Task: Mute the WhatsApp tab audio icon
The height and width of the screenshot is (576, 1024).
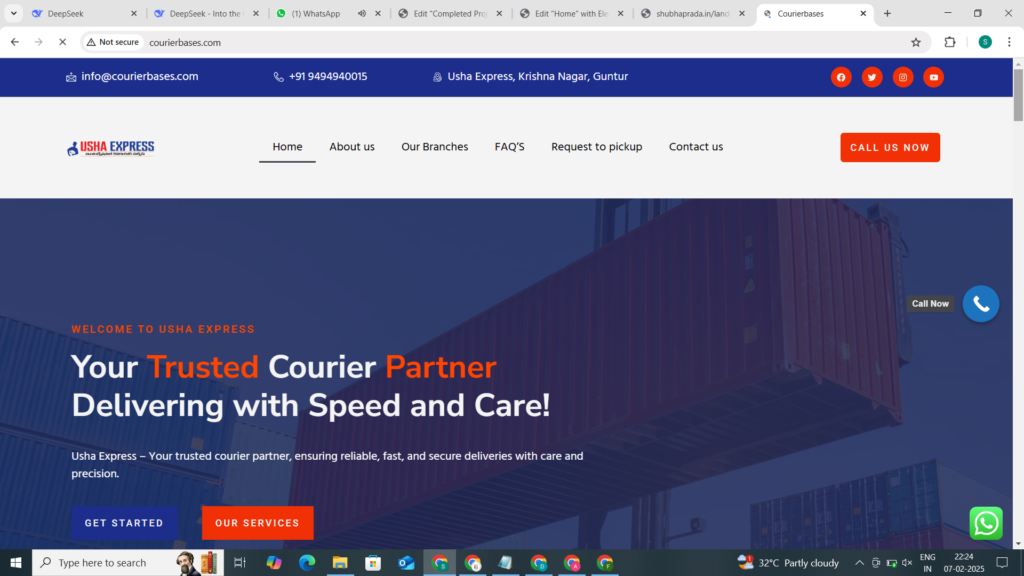Action: tap(362, 13)
